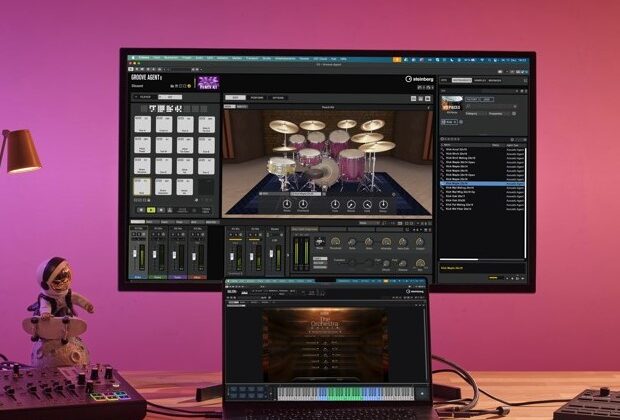Click the Groove Agent logo title
The image size is (620, 420).
146,78
